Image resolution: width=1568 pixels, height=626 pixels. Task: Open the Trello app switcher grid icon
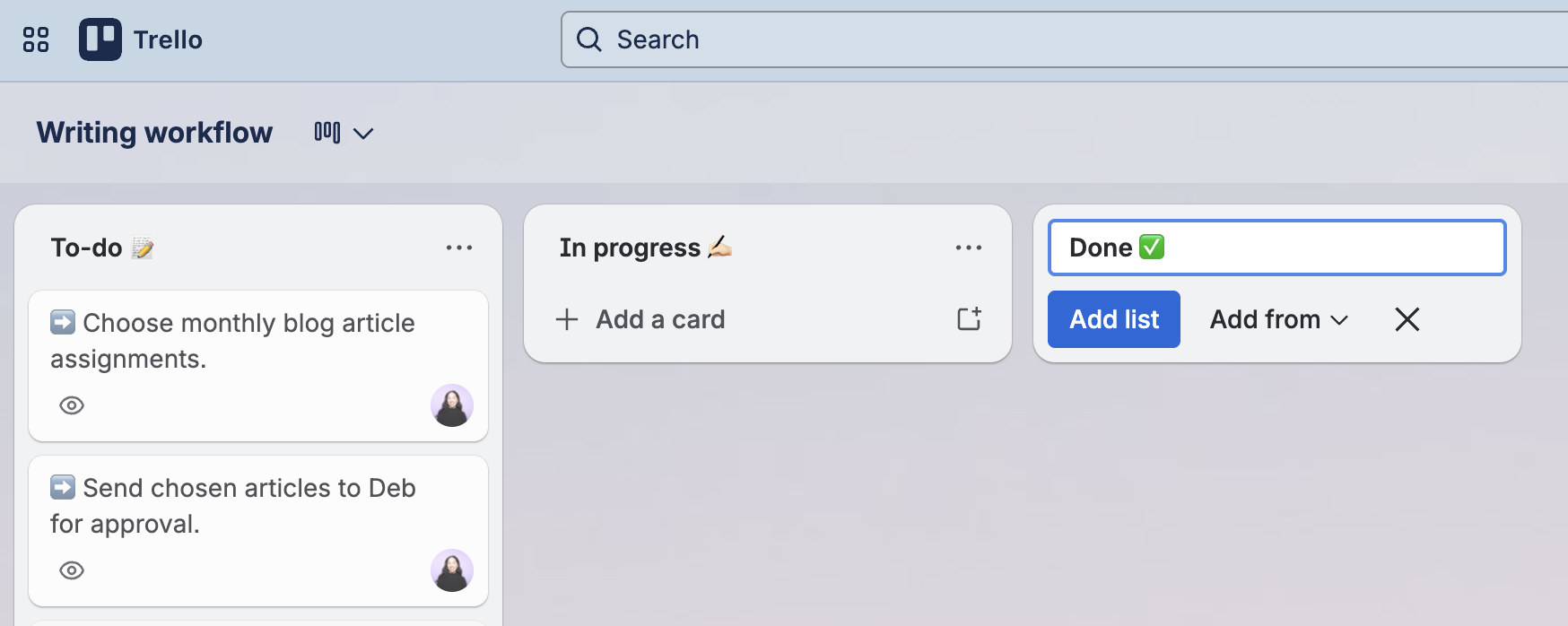click(x=35, y=39)
